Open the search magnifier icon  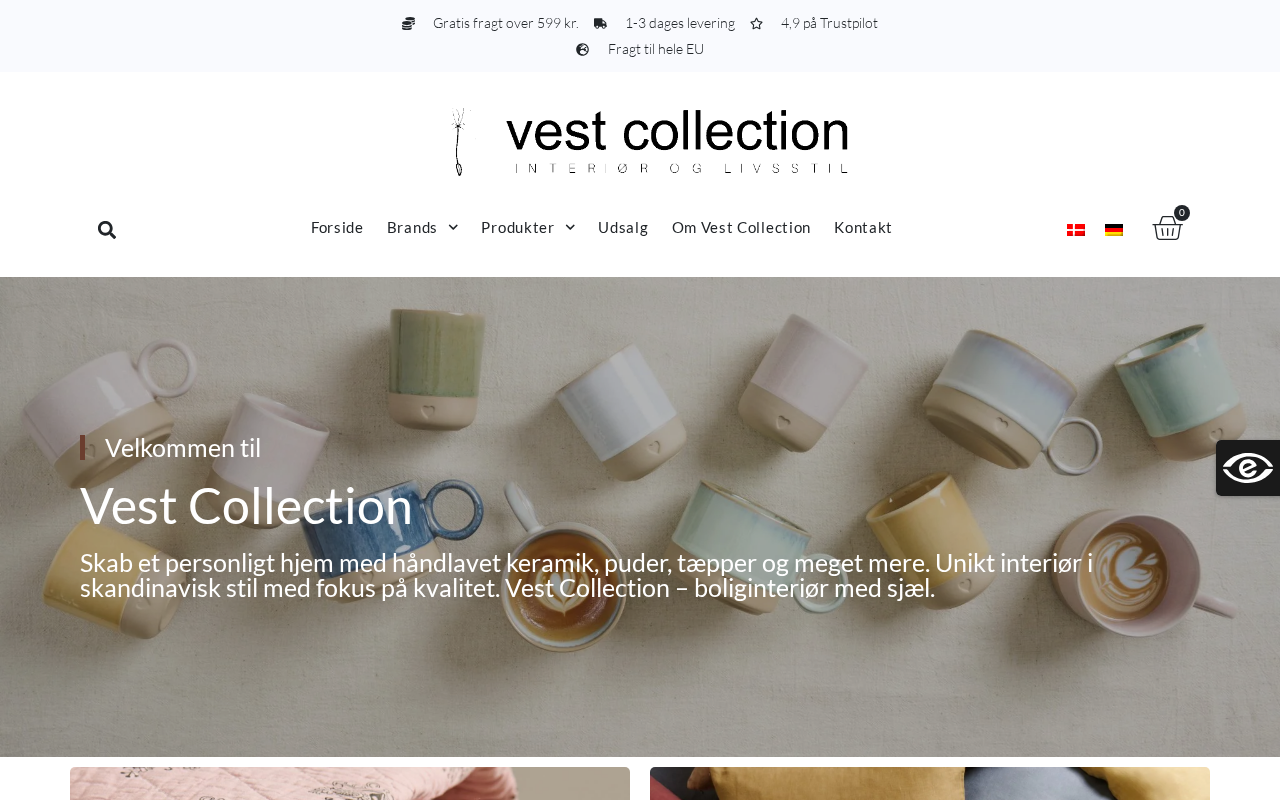tap(107, 230)
